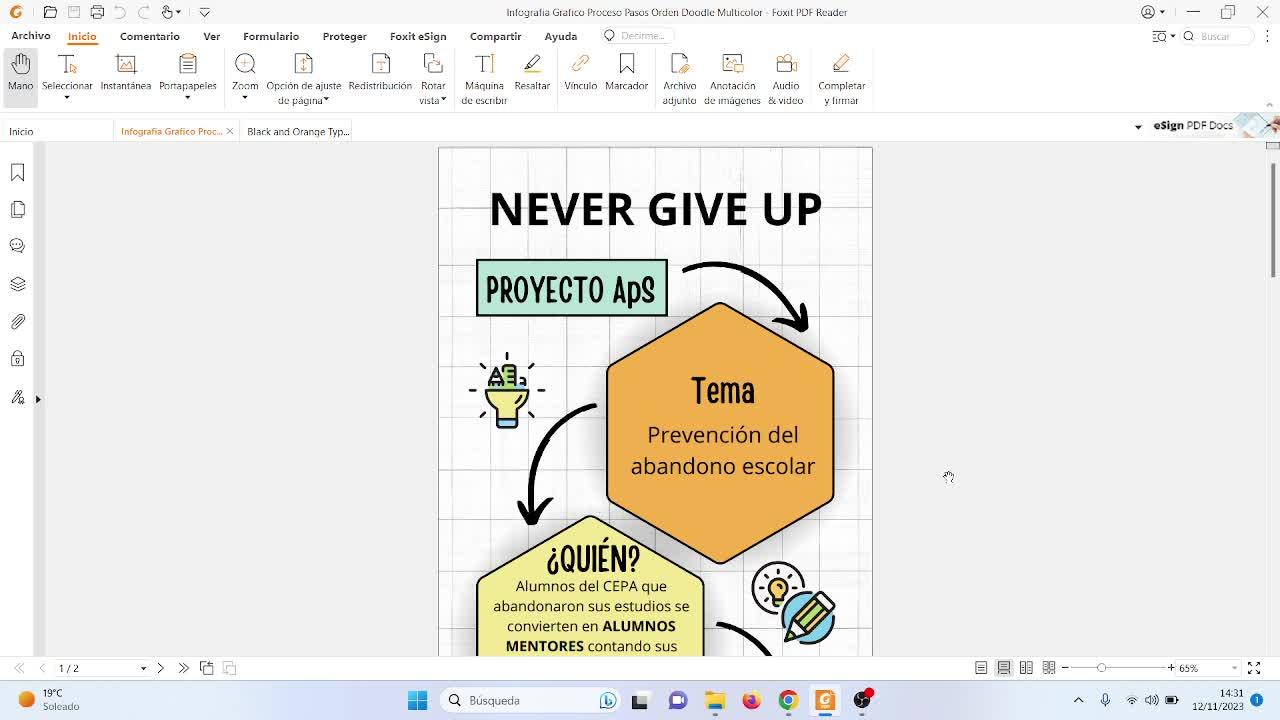Switch to Foxit eSign tab
This screenshot has width=1280, height=720.
coord(418,36)
